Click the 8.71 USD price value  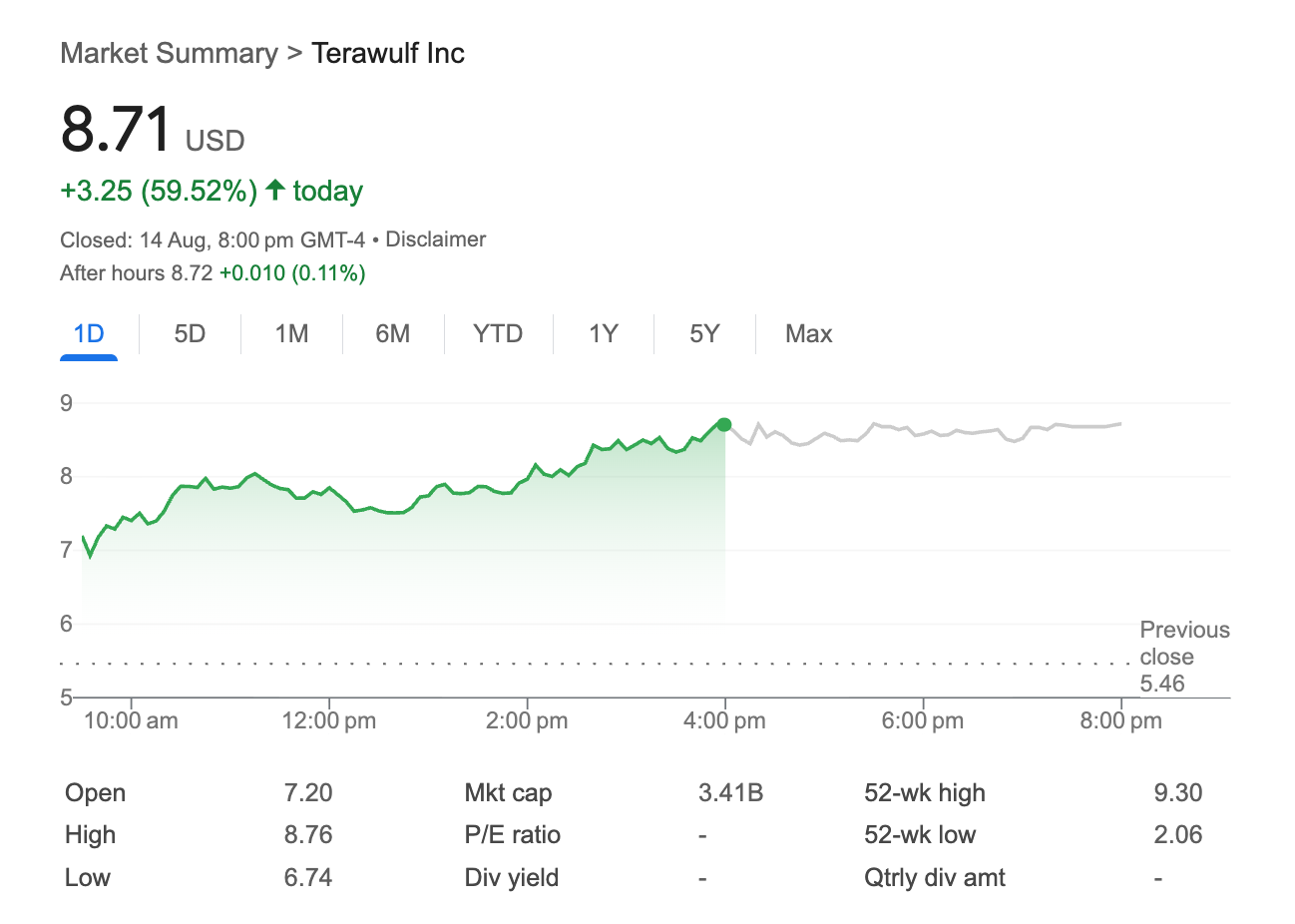[x=117, y=130]
